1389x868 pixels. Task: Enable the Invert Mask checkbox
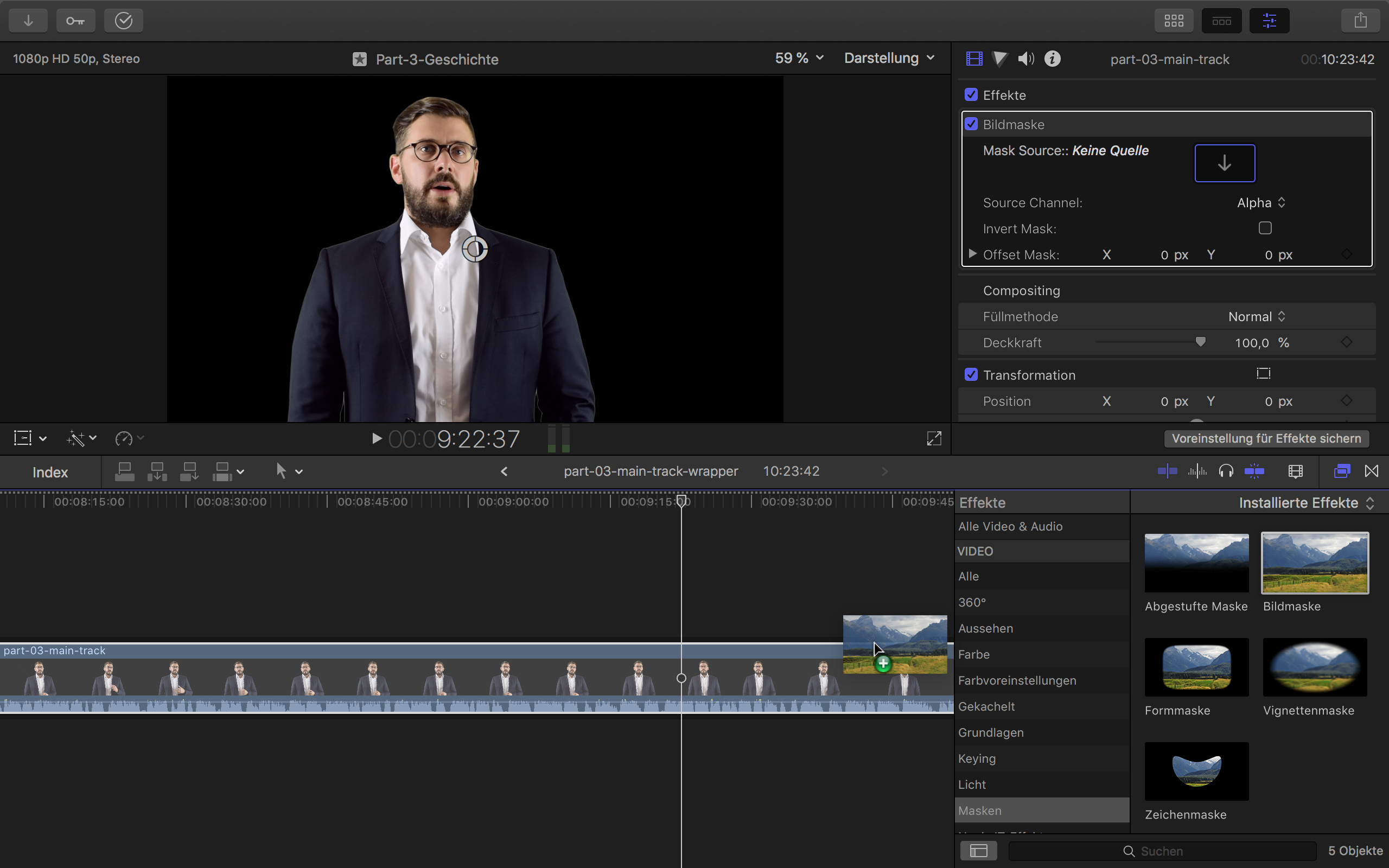click(1265, 228)
